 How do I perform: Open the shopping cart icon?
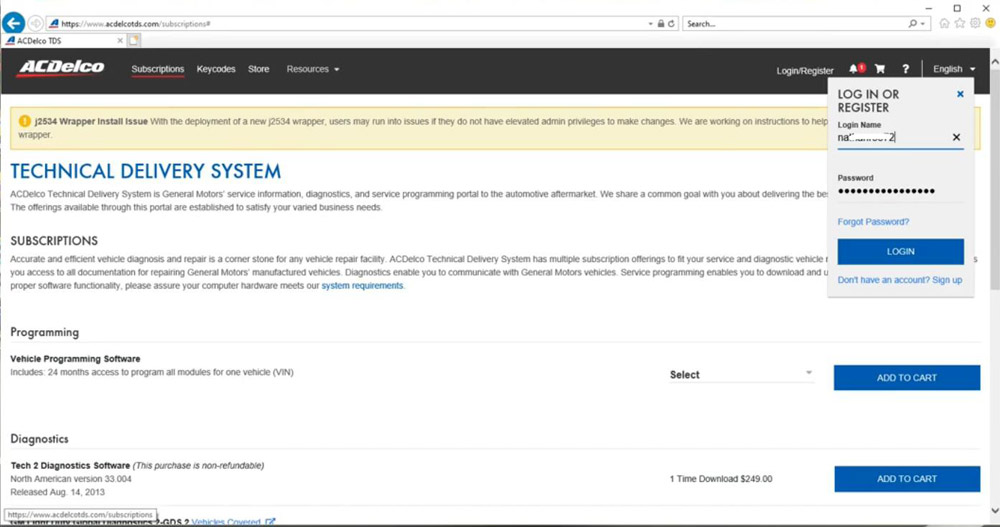[880, 70]
